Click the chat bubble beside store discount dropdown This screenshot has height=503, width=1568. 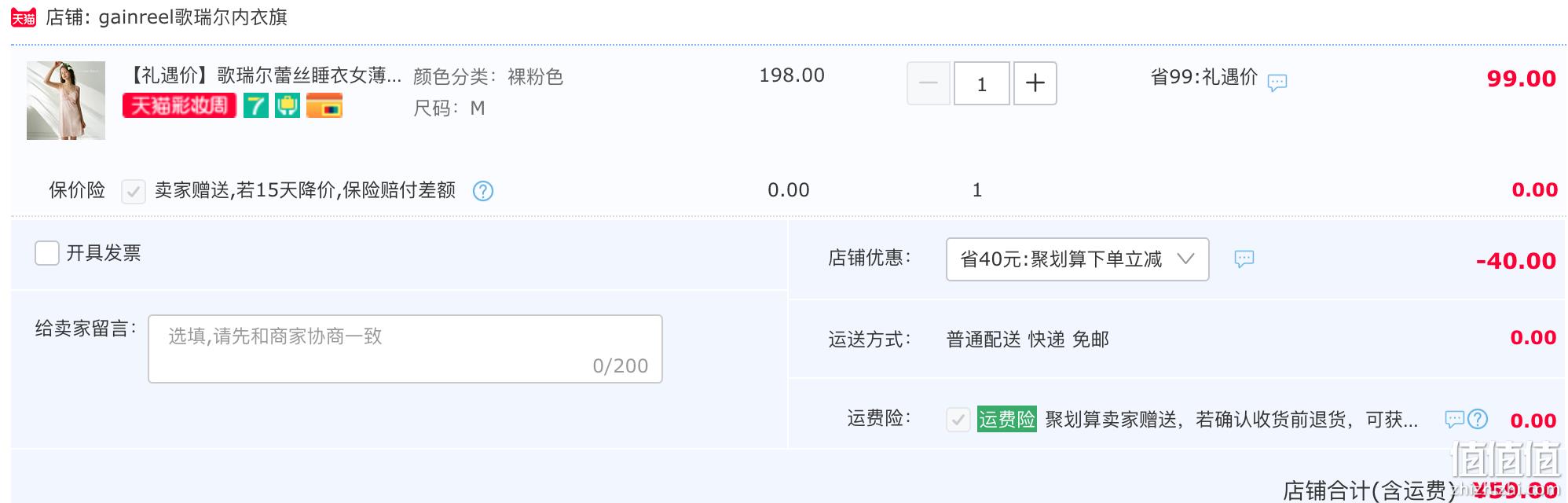click(1244, 259)
